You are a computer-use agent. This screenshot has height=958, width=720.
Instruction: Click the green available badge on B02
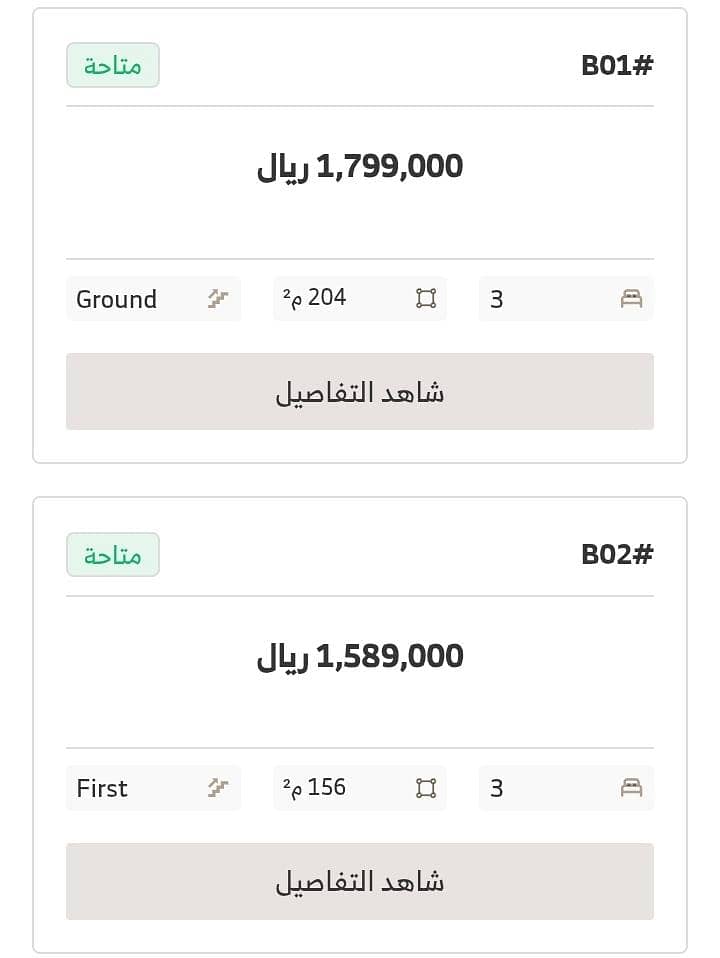click(x=113, y=555)
